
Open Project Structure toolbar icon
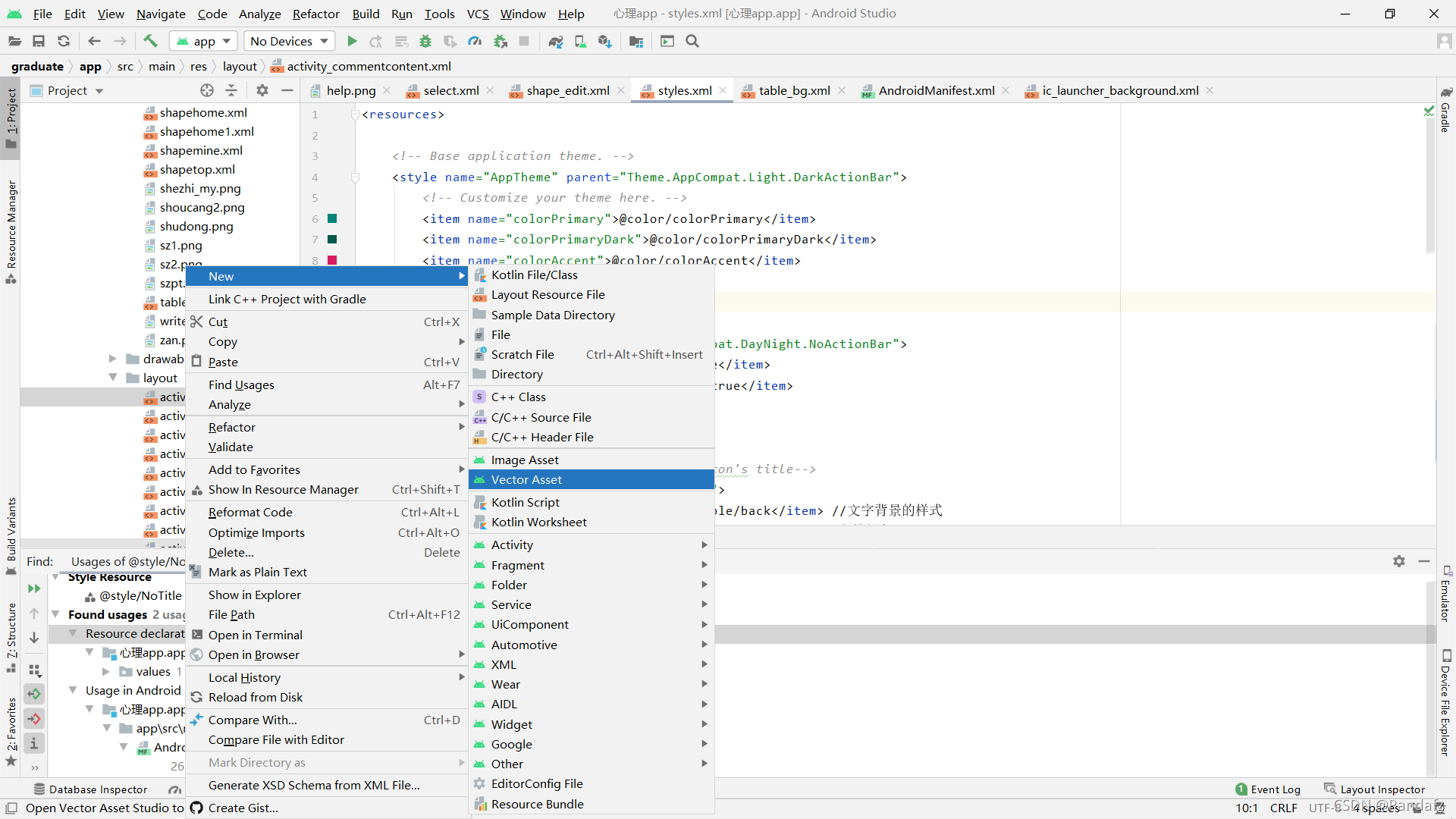tap(636, 41)
